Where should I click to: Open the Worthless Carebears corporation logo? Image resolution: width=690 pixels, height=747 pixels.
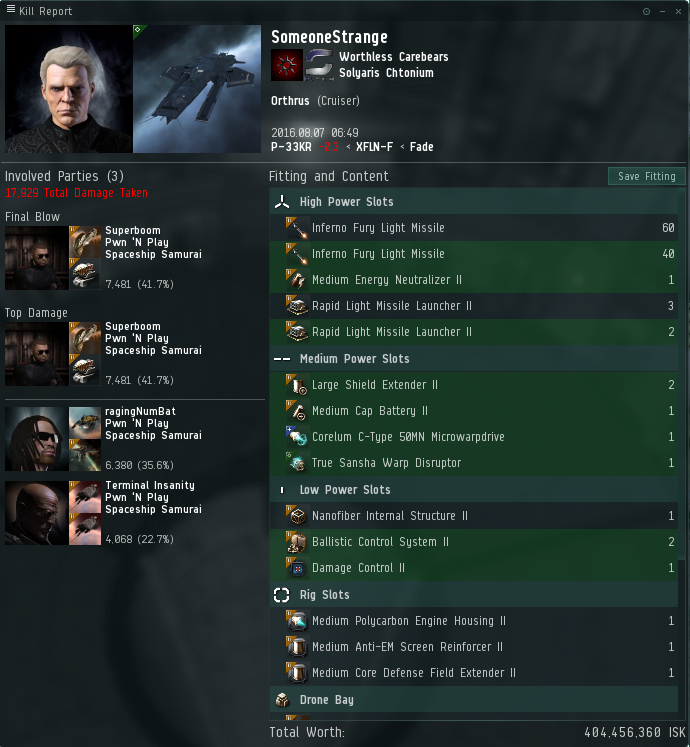pyautogui.click(x=287, y=65)
